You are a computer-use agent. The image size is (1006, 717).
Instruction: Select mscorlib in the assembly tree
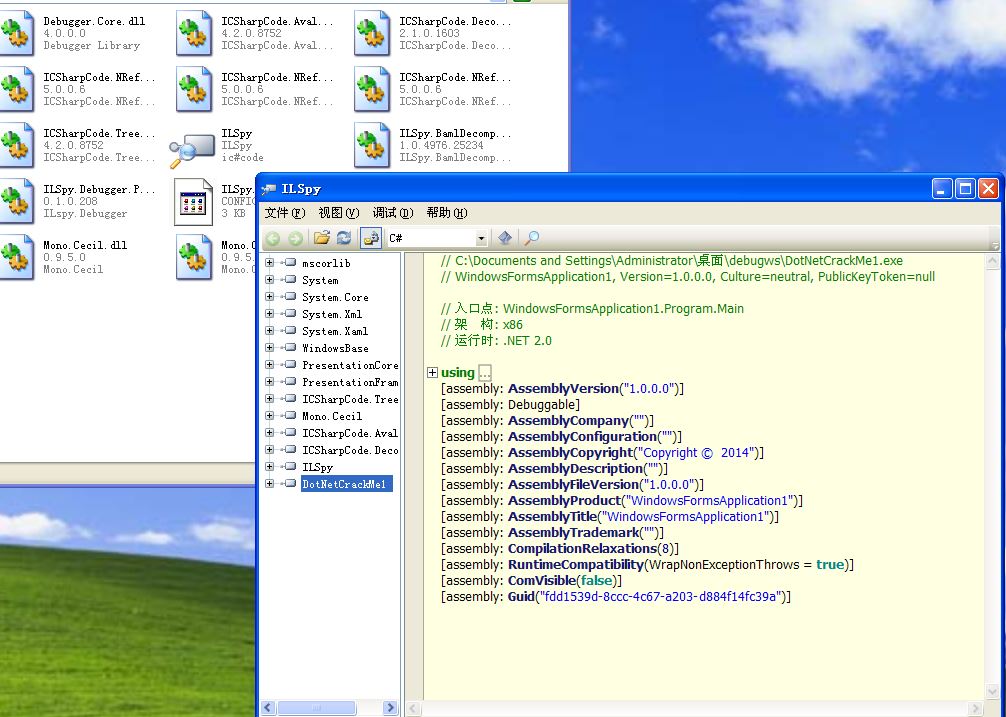pyautogui.click(x=326, y=263)
